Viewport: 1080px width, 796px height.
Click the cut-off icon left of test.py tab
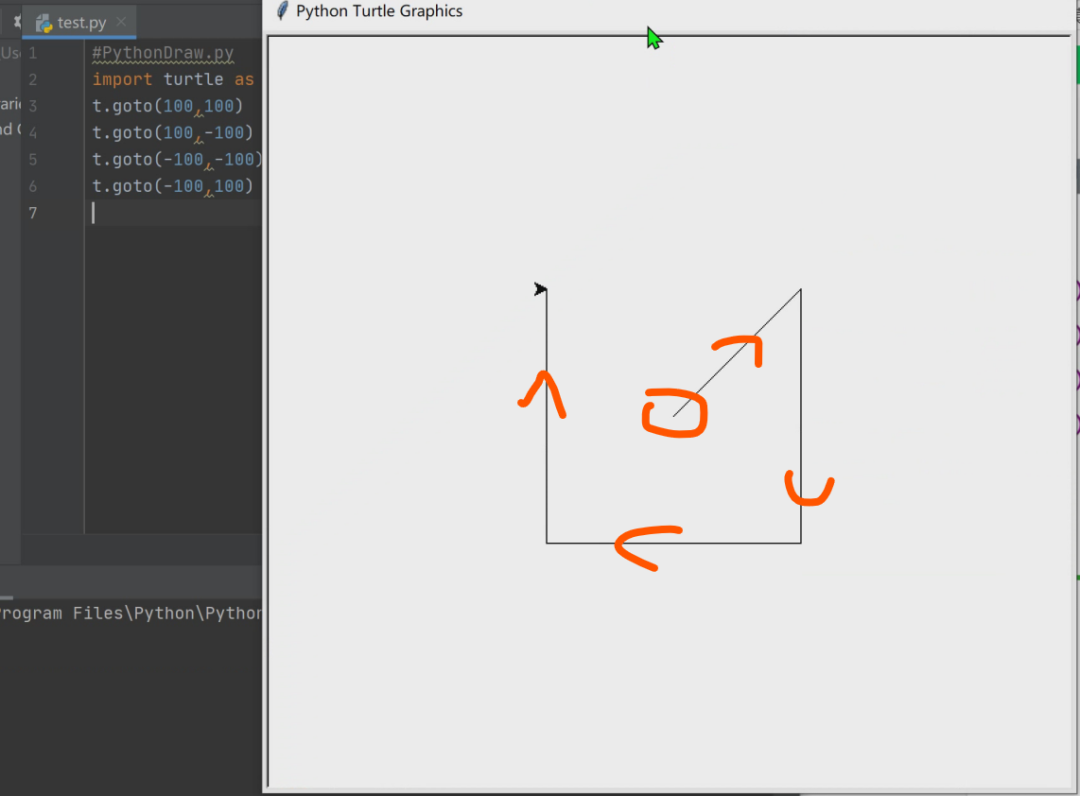coord(17,22)
